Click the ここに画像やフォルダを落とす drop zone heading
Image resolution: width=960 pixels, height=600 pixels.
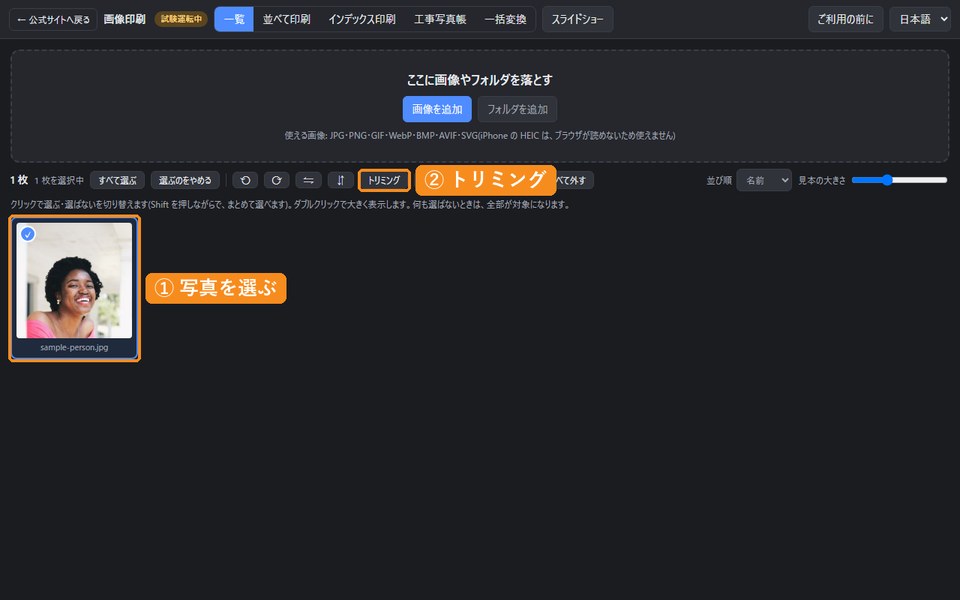(479, 80)
